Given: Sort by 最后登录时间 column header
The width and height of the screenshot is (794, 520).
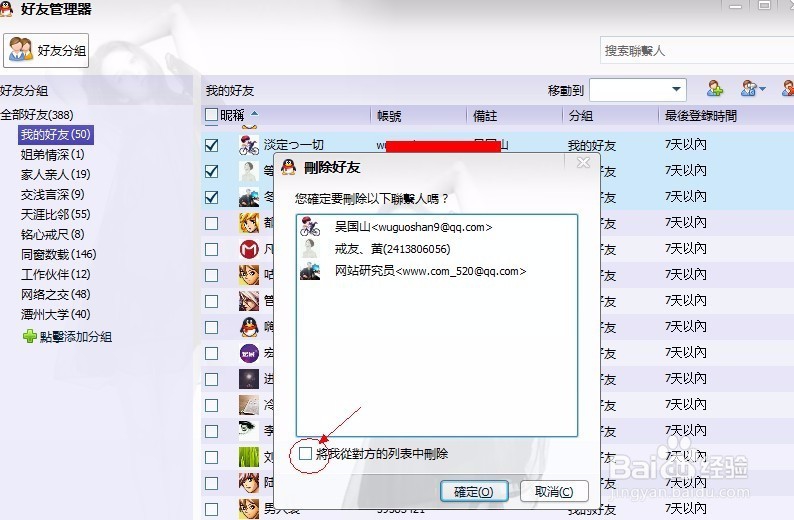Looking at the screenshot, I should click(700, 116).
